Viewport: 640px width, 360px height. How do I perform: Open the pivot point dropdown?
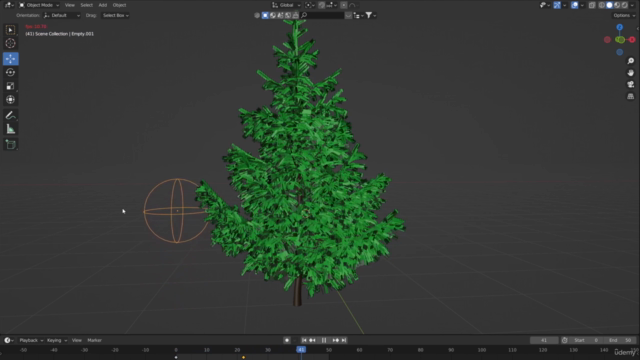310,5
